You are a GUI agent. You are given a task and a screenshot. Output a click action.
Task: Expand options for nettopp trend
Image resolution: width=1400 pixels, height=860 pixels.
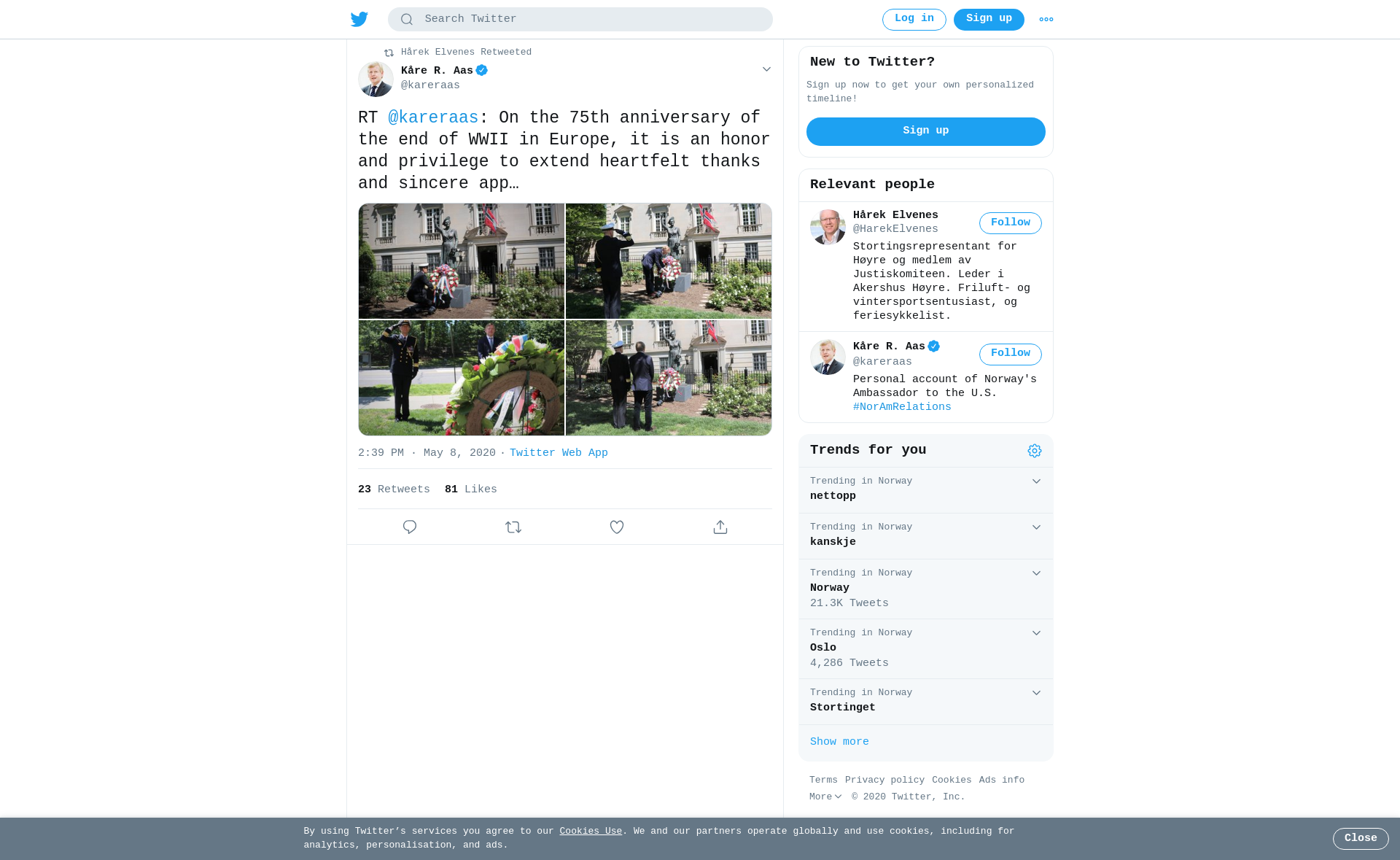pos(1036,481)
